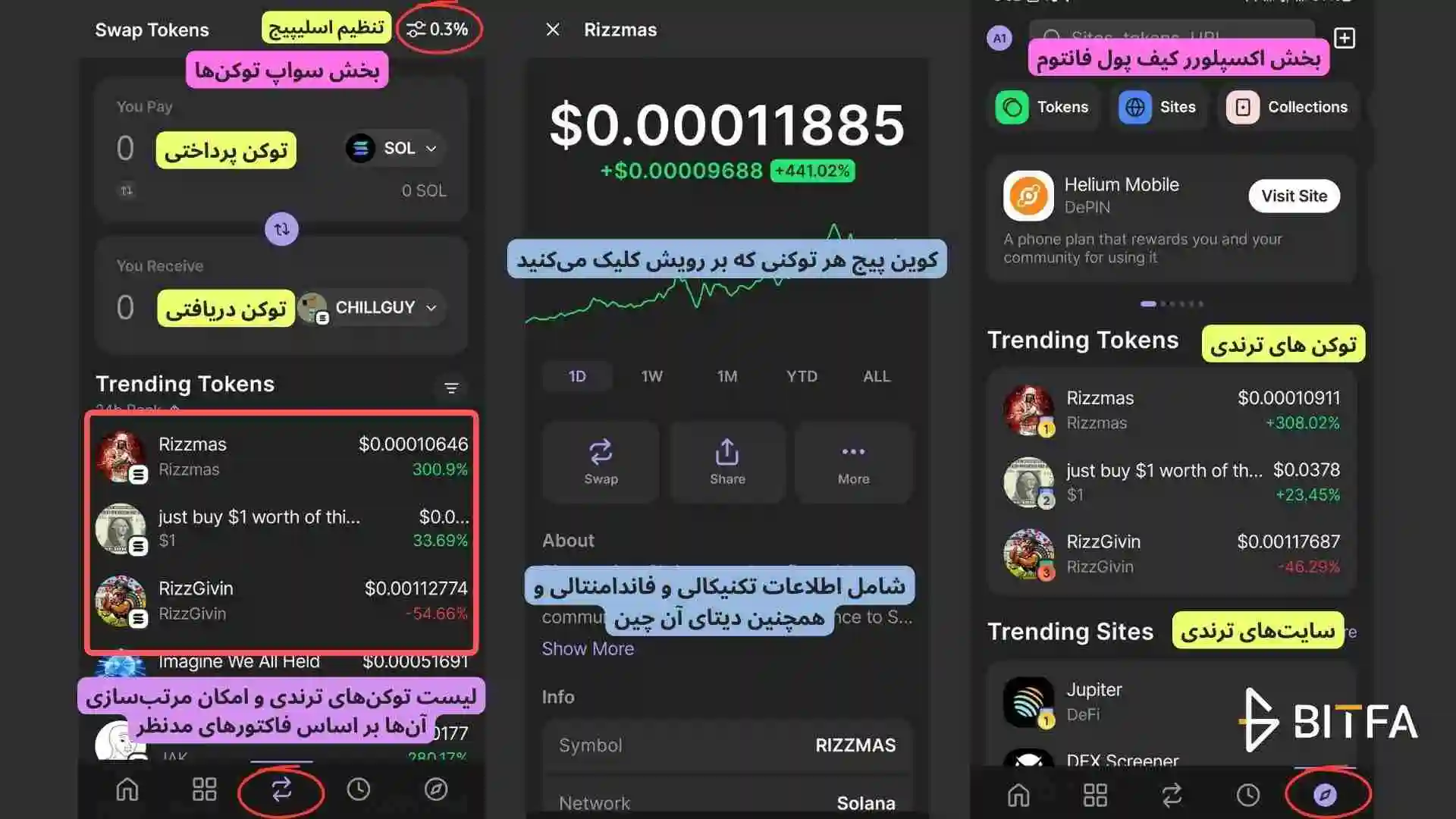Click the swap navigation icon in bottom bar
This screenshot has width=1456, height=819.
click(x=280, y=789)
